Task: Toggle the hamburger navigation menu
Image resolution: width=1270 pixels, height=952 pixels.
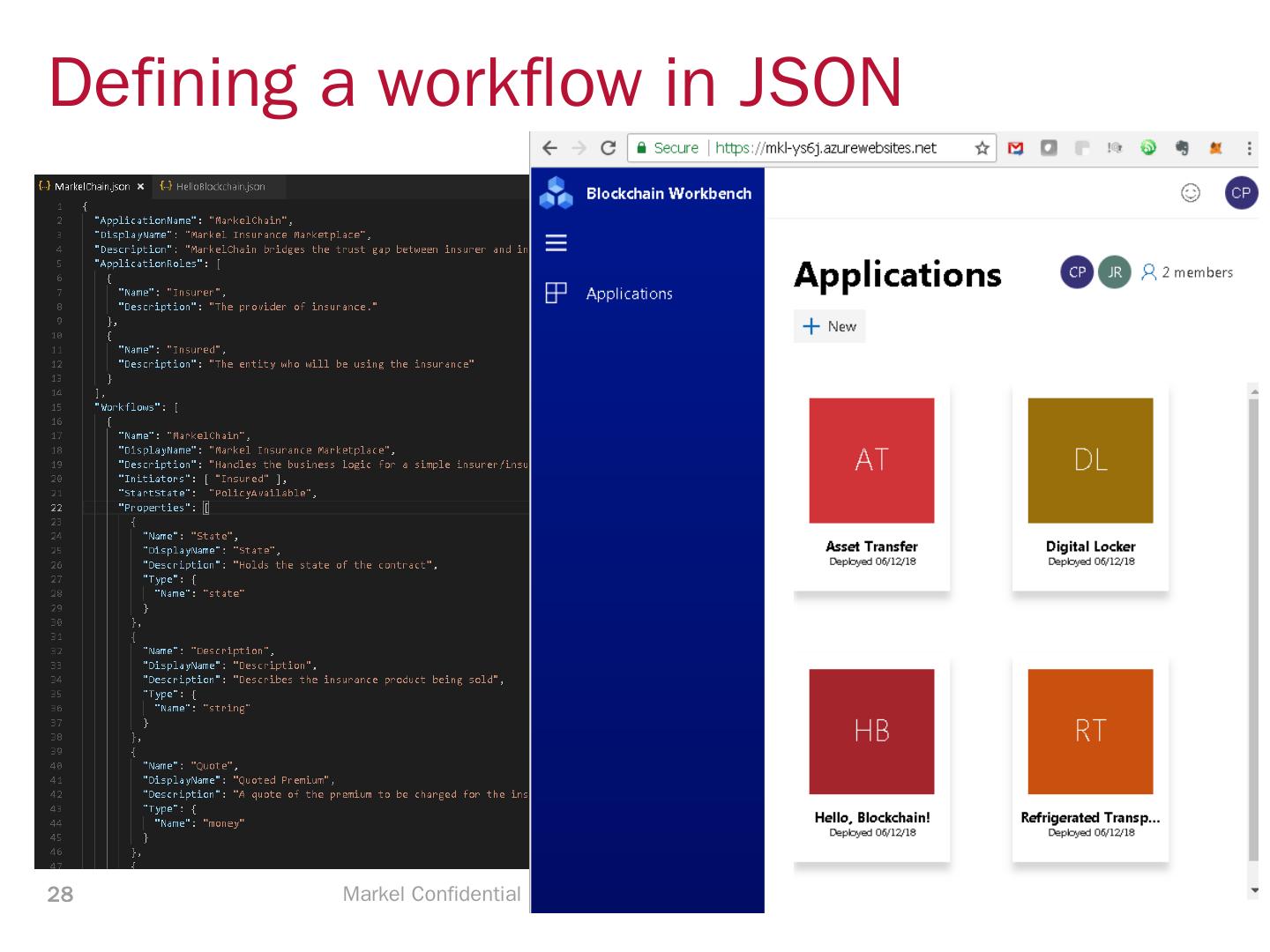Action: (557, 243)
